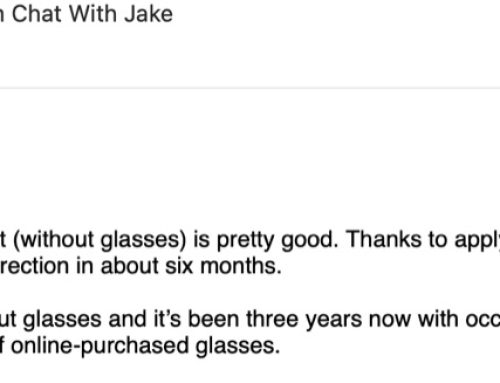Click the text "(without glasses)"
The image size is (500, 383).
pyautogui.click(x=99, y=240)
